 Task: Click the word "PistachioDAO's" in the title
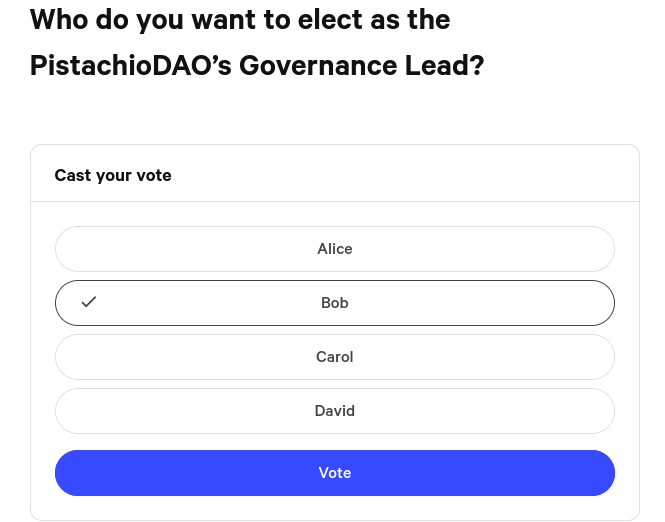coord(130,65)
